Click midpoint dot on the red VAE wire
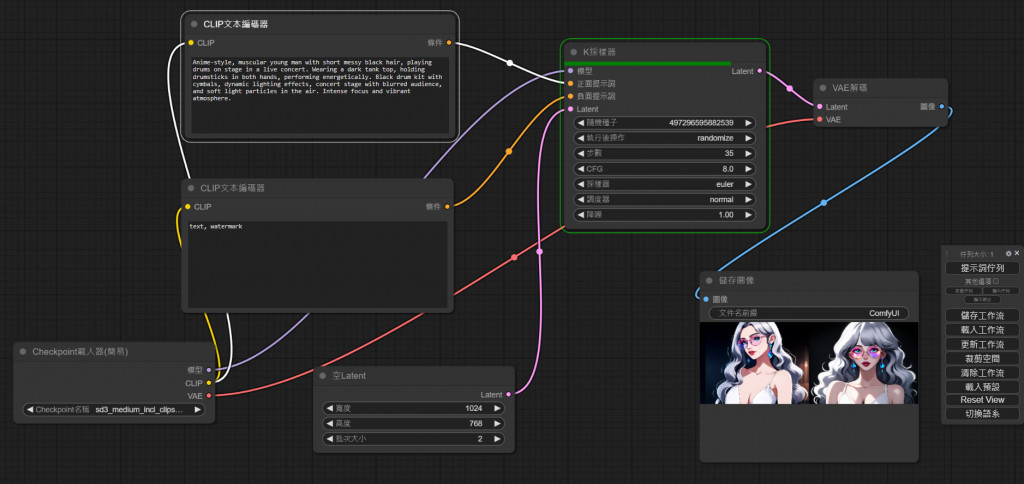The width and height of the screenshot is (1024, 484). pyautogui.click(x=514, y=257)
